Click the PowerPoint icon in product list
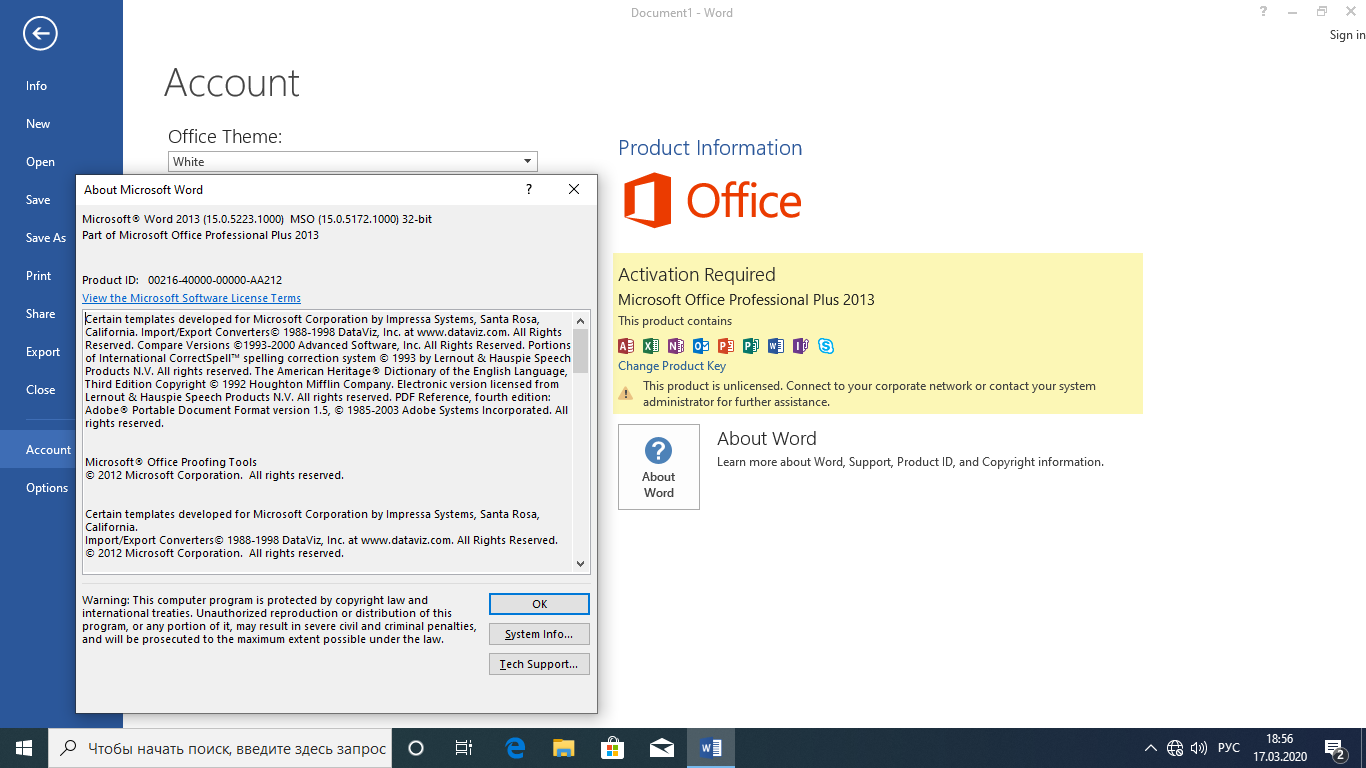1366x768 pixels. (726, 346)
